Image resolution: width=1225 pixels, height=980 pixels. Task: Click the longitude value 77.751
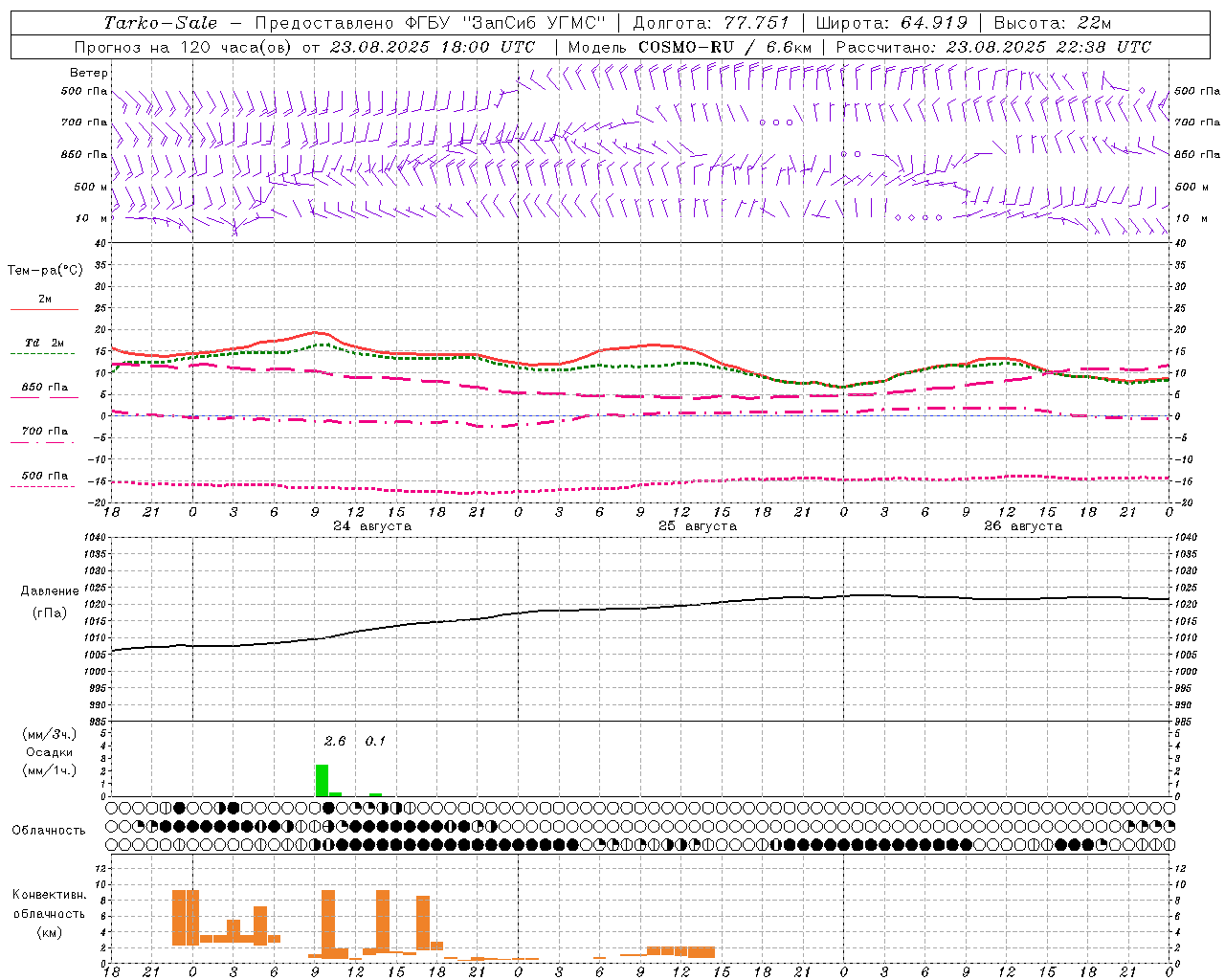(x=756, y=23)
